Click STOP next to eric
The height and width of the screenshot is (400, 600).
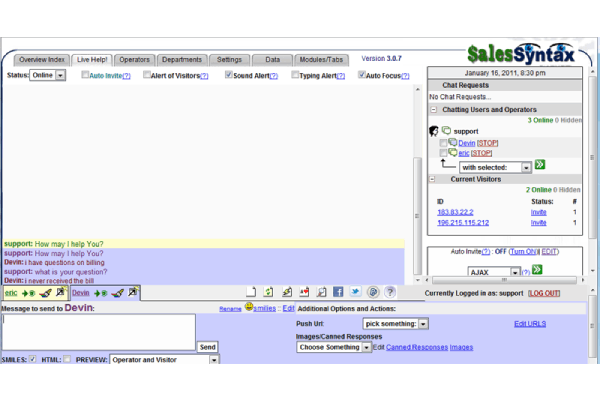coord(481,153)
